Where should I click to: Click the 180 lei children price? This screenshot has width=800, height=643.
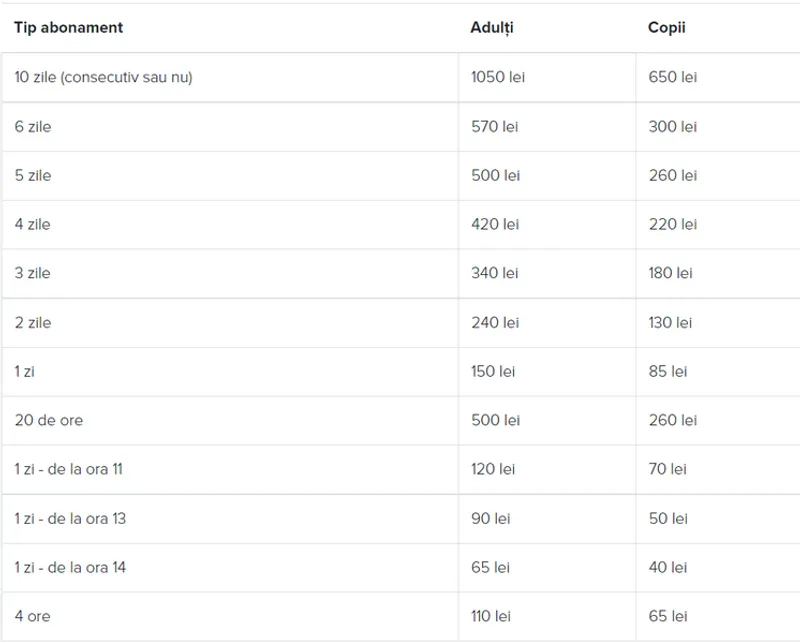coord(670,273)
